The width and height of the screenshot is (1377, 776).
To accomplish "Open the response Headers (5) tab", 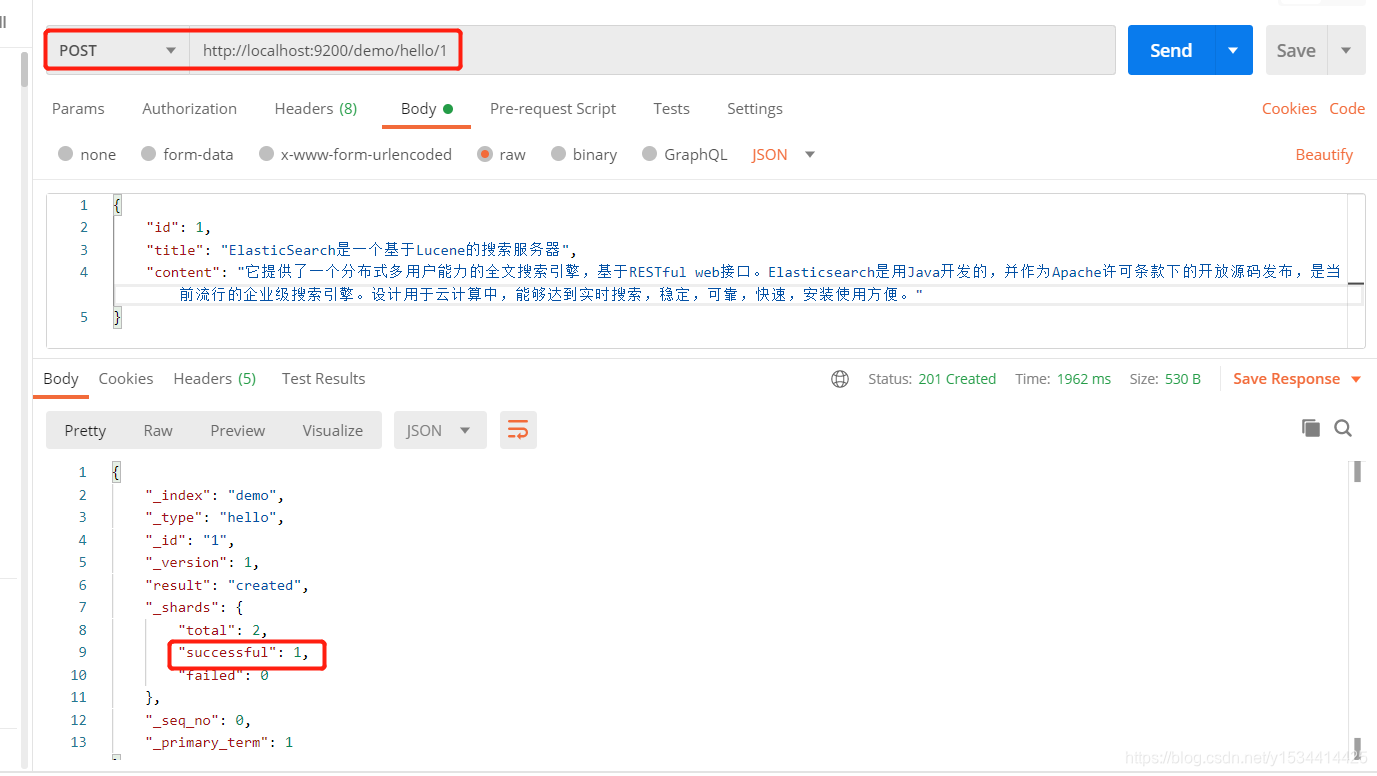I will click(x=214, y=378).
